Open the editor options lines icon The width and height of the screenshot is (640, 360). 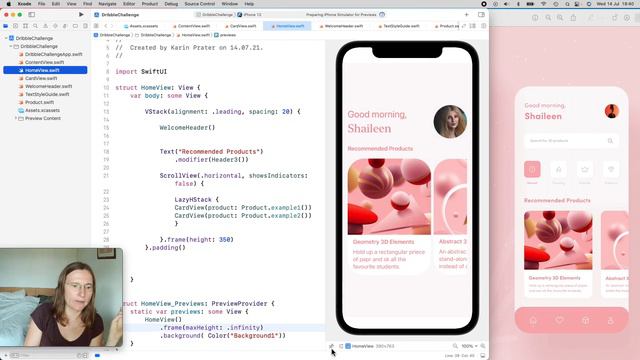(473, 26)
